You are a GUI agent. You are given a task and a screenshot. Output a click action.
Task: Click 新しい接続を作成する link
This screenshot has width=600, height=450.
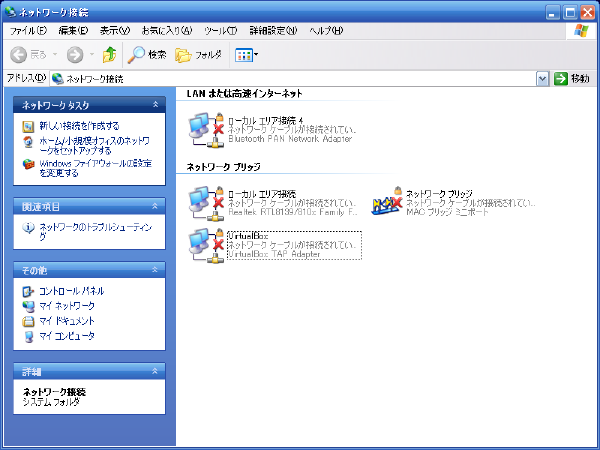pyautogui.click(x=79, y=126)
